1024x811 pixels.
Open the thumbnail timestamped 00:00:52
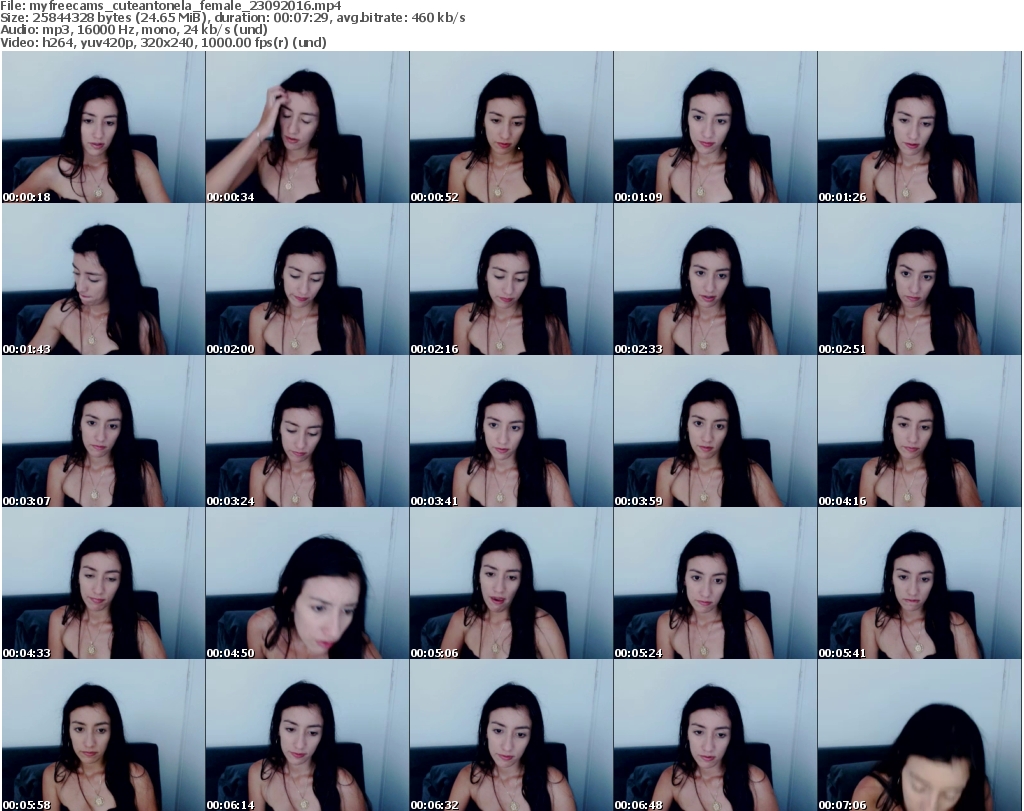511,127
